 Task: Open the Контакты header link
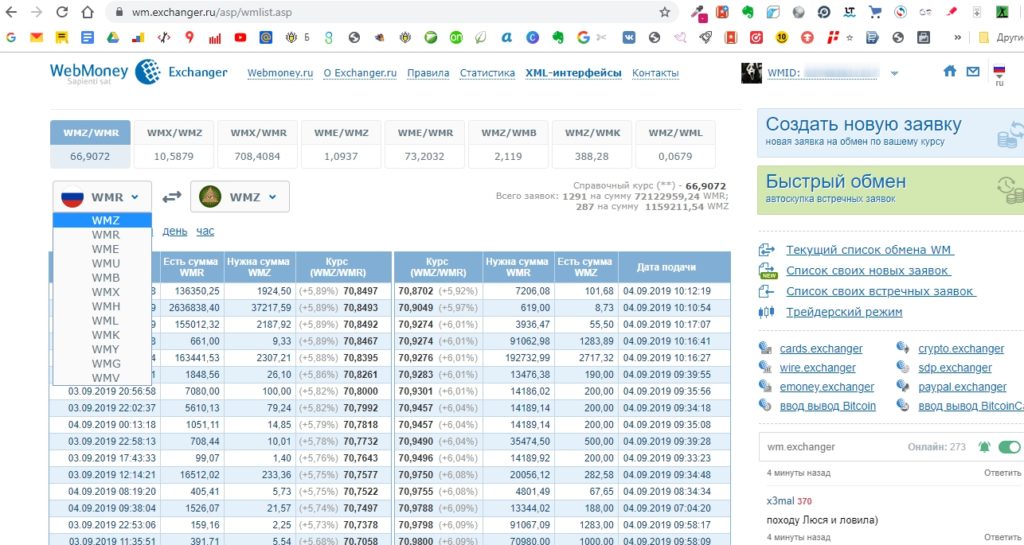(x=655, y=73)
